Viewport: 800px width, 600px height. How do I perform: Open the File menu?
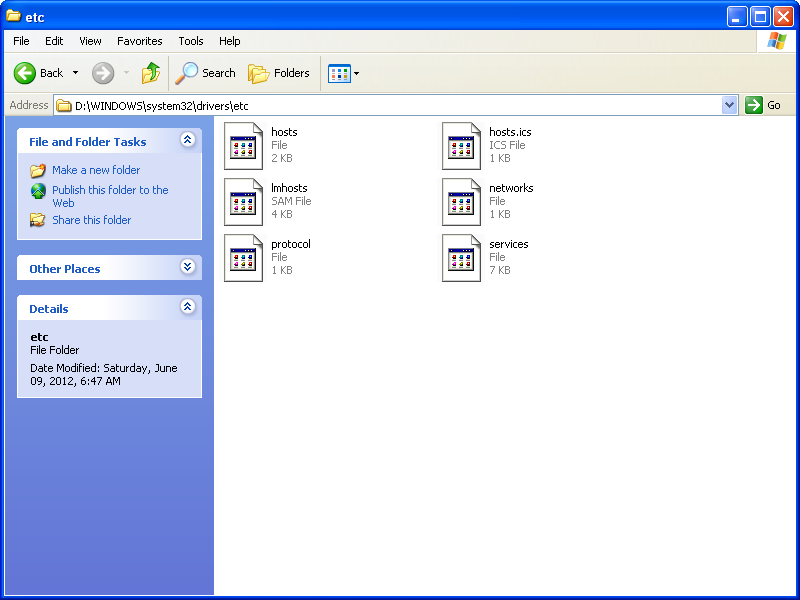pos(21,41)
